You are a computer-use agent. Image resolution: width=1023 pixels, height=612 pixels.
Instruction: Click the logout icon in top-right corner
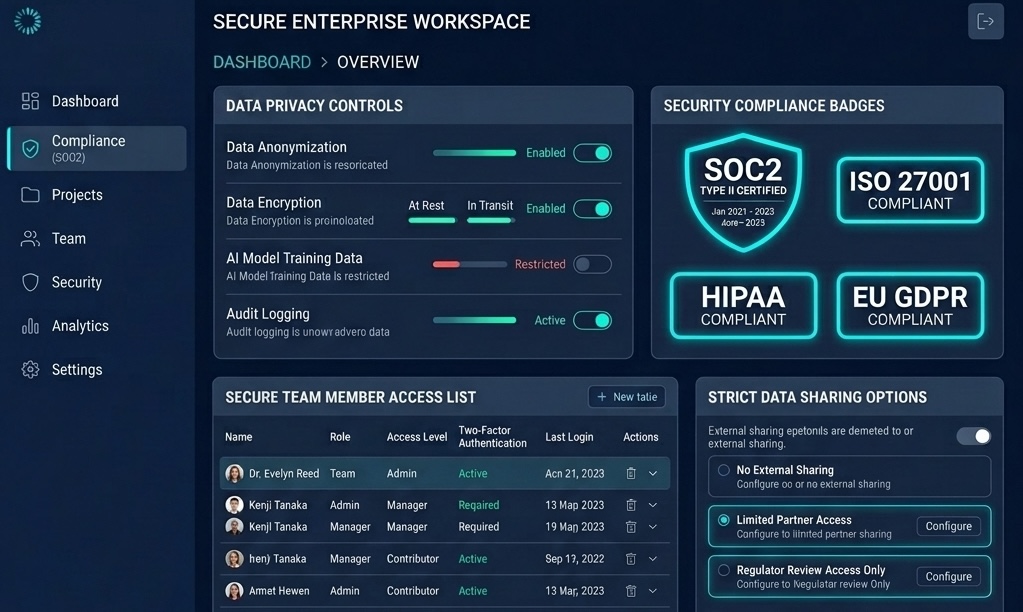tap(985, 22)
